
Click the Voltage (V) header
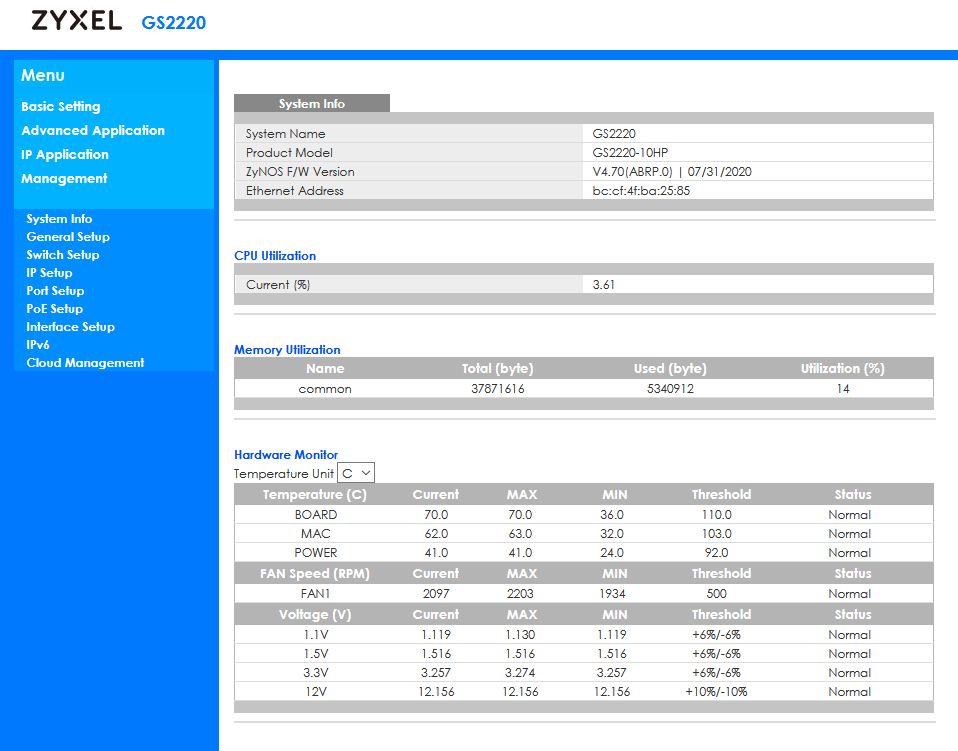pos(315,614)
